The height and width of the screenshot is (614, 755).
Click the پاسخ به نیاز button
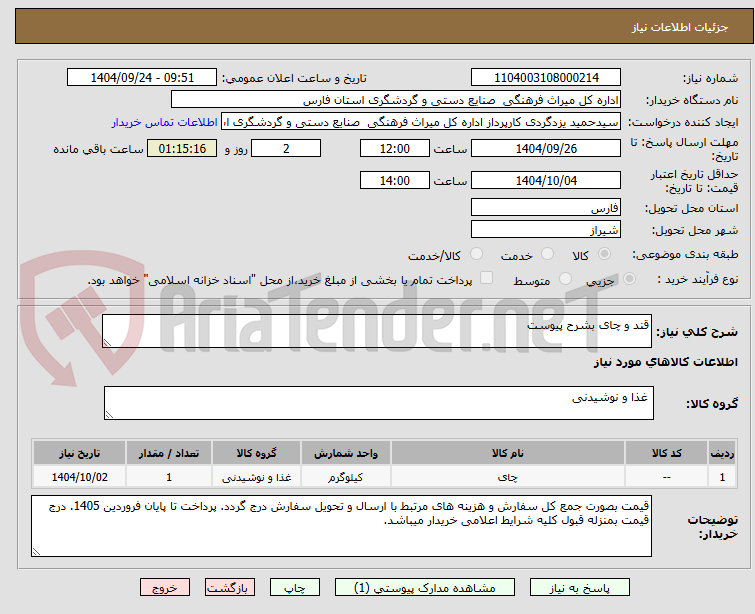pos(580,588)
